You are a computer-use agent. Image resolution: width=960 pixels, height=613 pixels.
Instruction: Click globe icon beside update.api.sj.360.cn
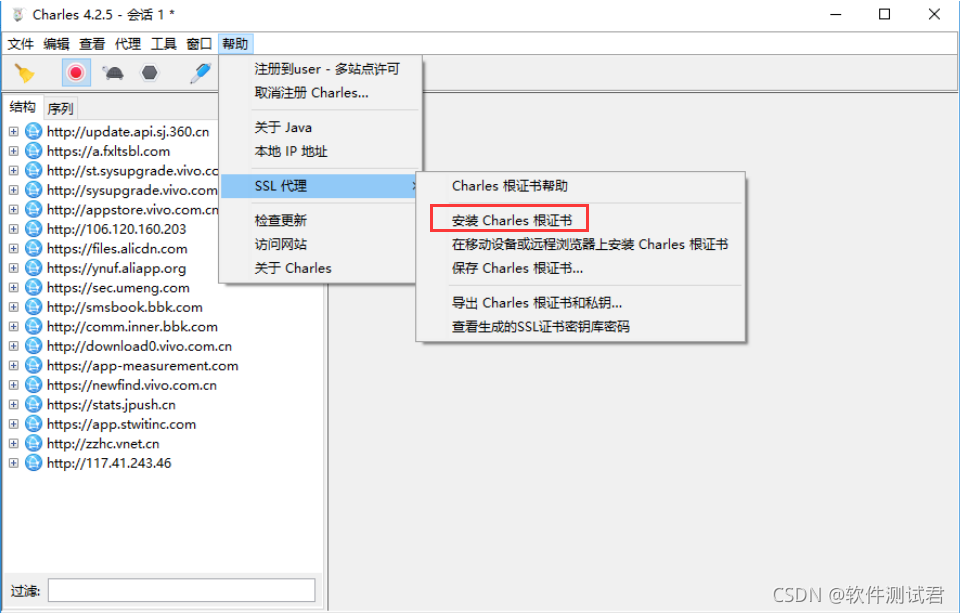coord(34,131)
